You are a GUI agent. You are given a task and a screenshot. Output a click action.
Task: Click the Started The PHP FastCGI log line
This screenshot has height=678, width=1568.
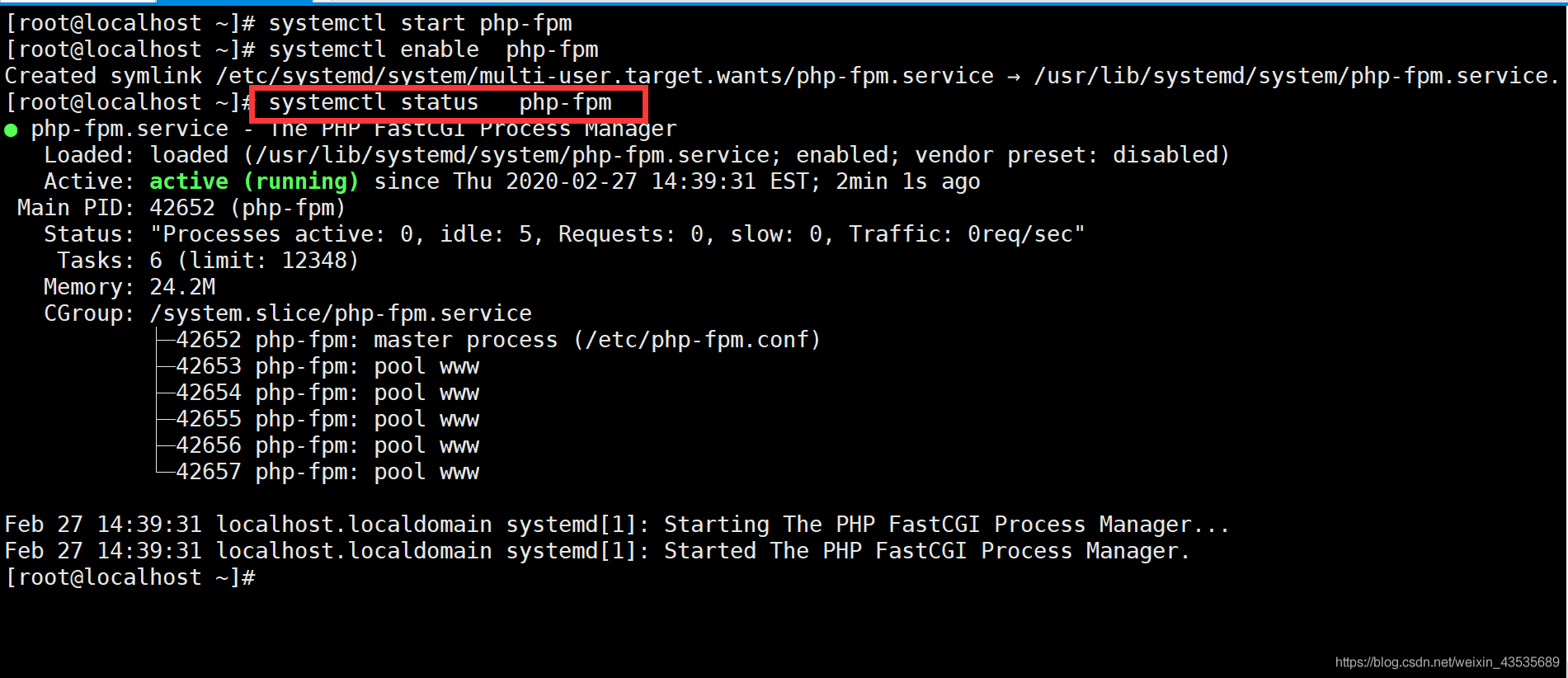coord(597,551)
